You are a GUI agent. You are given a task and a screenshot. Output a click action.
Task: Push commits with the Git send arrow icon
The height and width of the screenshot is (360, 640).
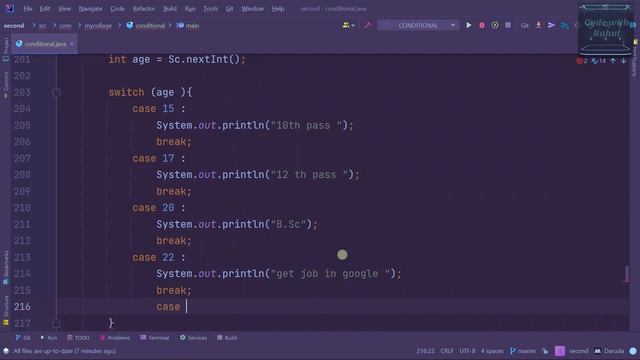pos(551,25)
